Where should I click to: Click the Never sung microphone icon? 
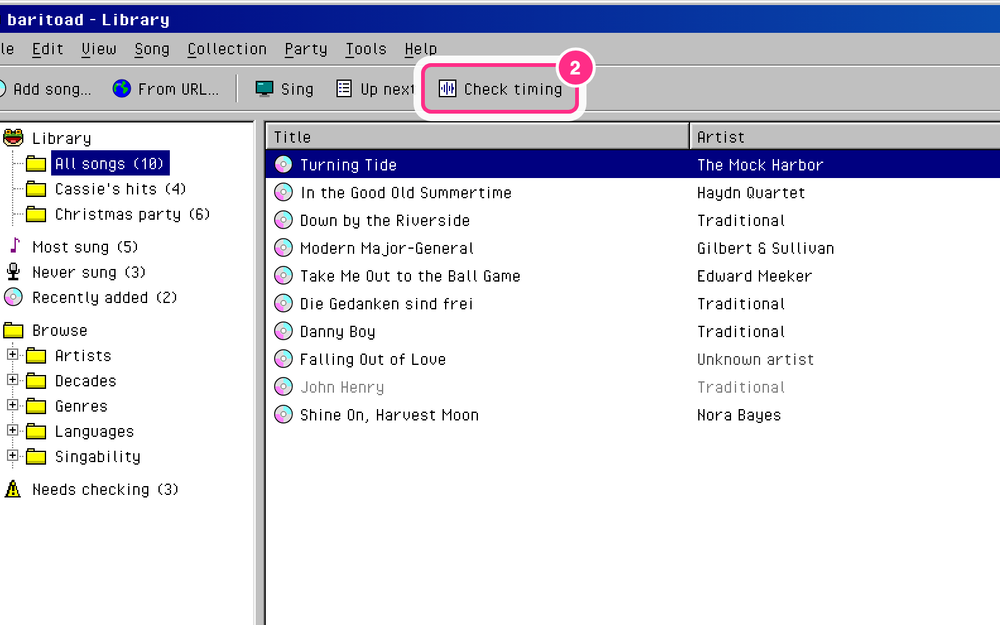point(13,272)
